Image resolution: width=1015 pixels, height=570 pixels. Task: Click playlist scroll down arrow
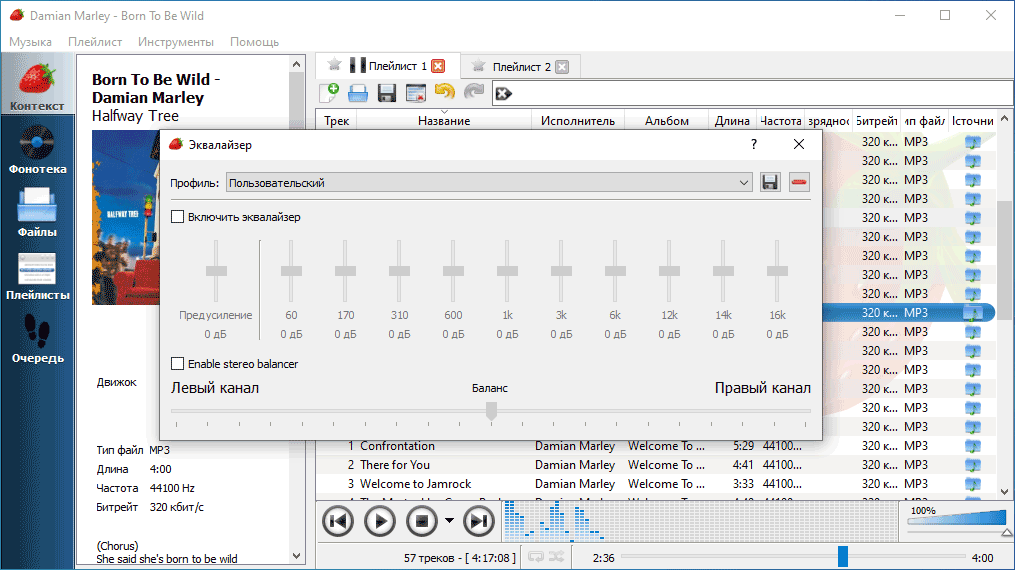pyautogui.click(x=1004, y=492)
